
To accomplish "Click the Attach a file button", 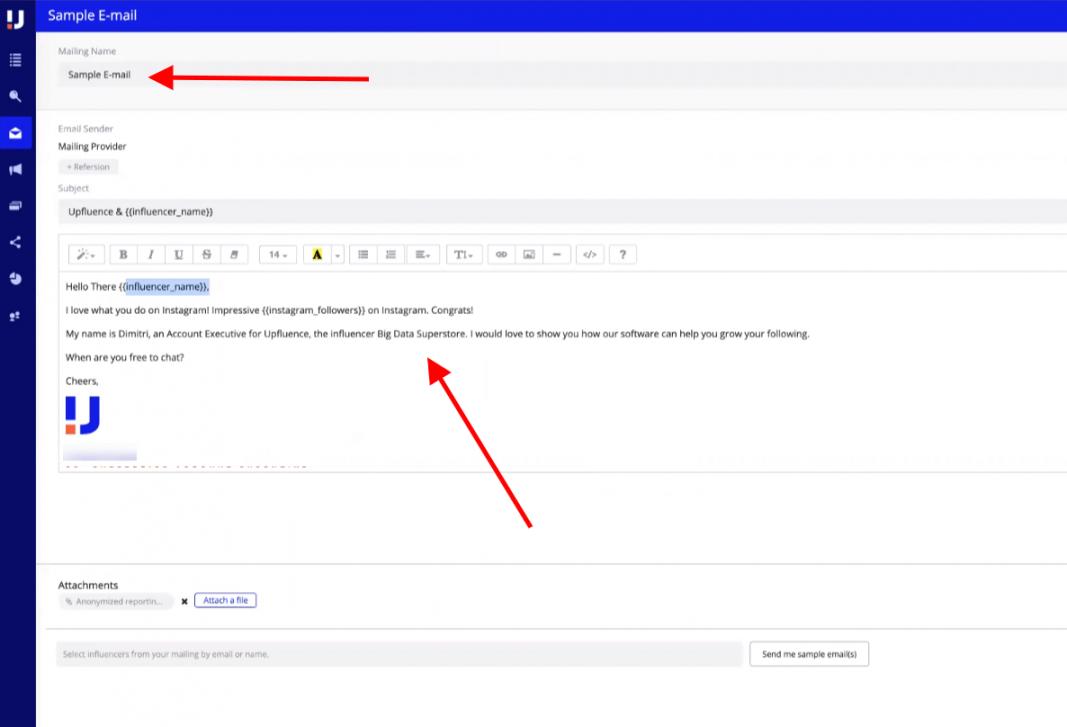I will (225, 600).
